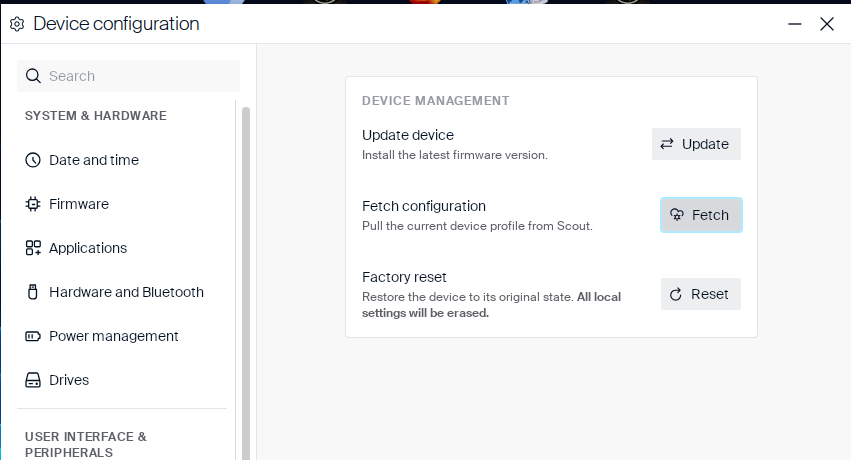This screenshot has height=460, width=851.
Task: Click the grid icon beside Applications
Action: [33, 248]
